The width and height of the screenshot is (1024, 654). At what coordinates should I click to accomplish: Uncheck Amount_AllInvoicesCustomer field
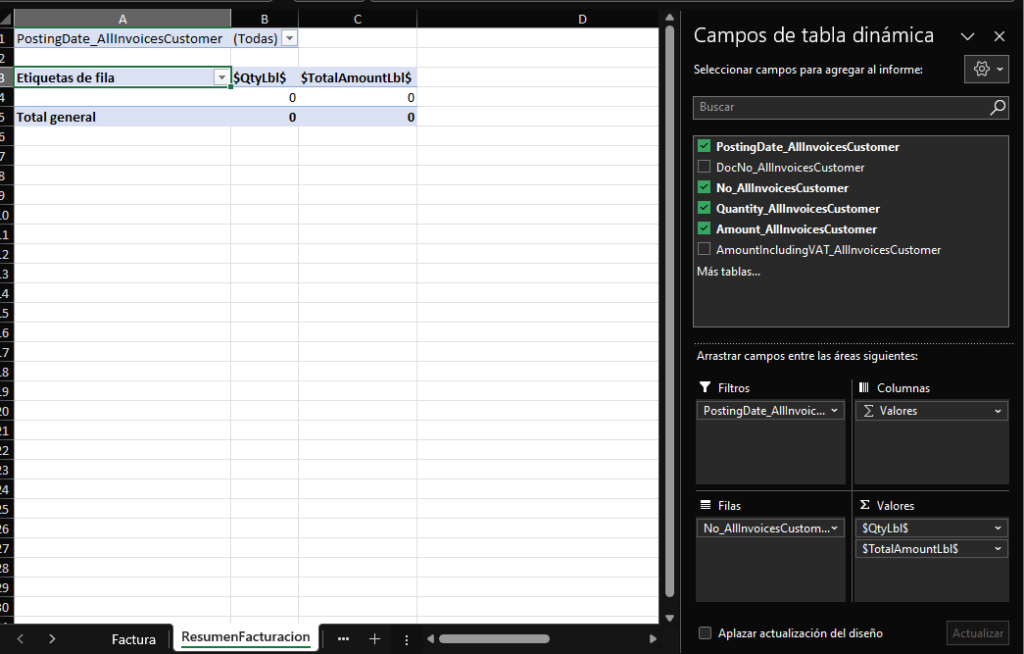[703, 229]
